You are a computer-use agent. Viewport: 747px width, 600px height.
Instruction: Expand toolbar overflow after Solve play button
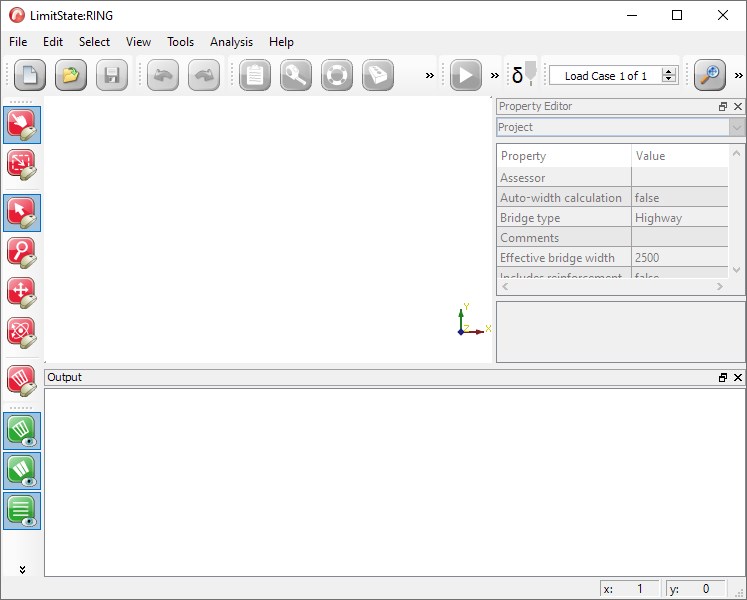[x=495, y=75]
